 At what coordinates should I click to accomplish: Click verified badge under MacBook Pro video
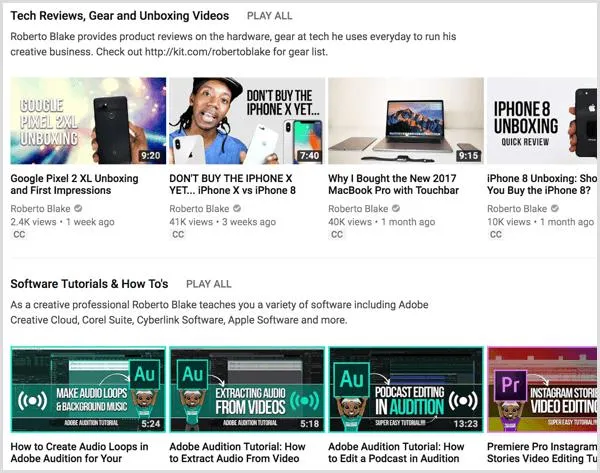396,208
